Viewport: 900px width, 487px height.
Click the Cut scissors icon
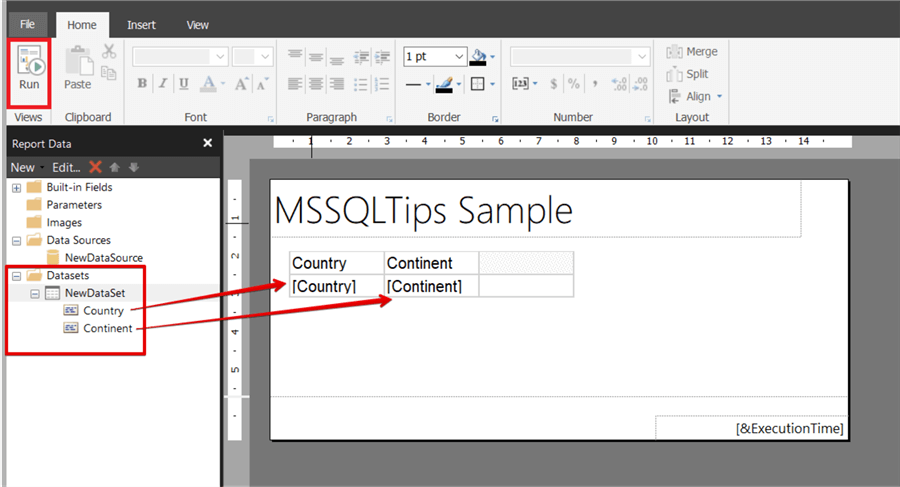[108, 52]
